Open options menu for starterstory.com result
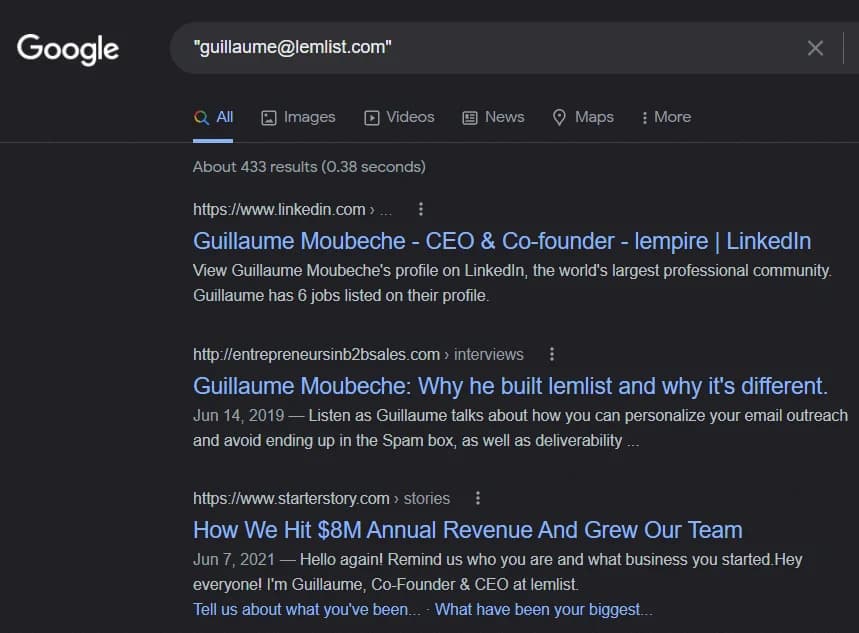Viewport: 859px width, 633px height. click(x=478, y=498)
